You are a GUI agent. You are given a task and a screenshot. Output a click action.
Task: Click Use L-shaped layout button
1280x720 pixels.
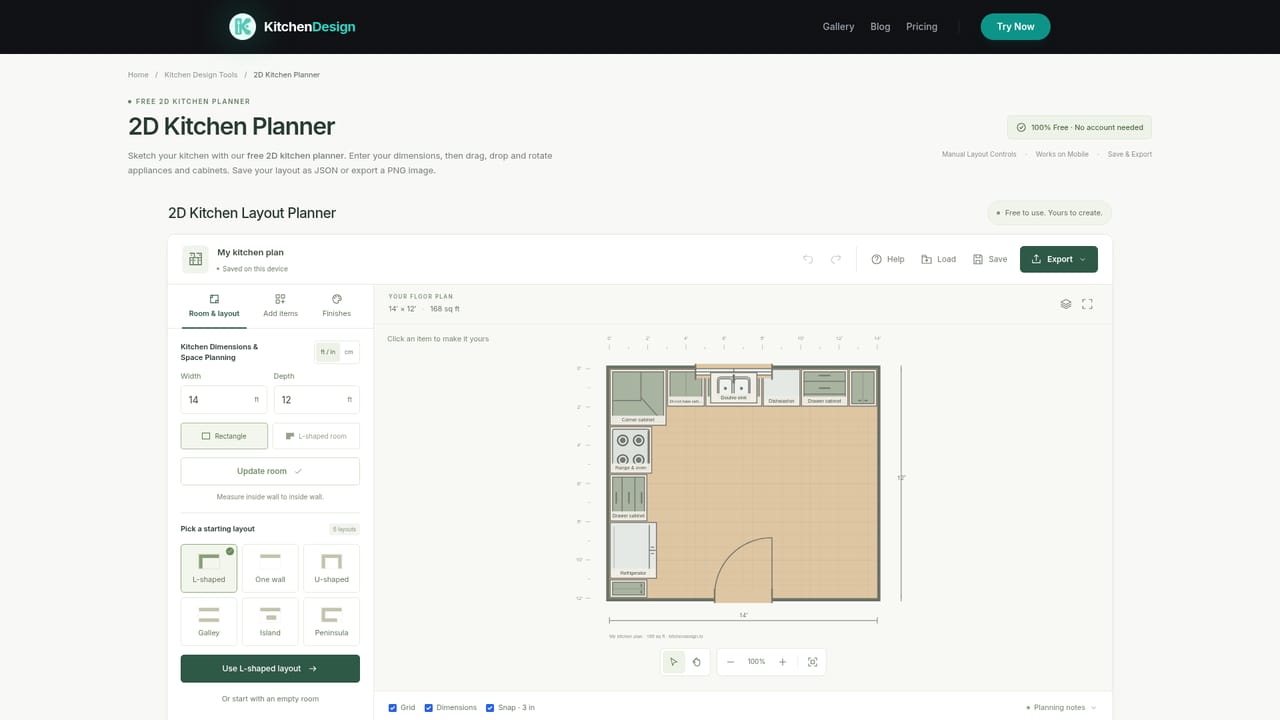pos(270,669)
